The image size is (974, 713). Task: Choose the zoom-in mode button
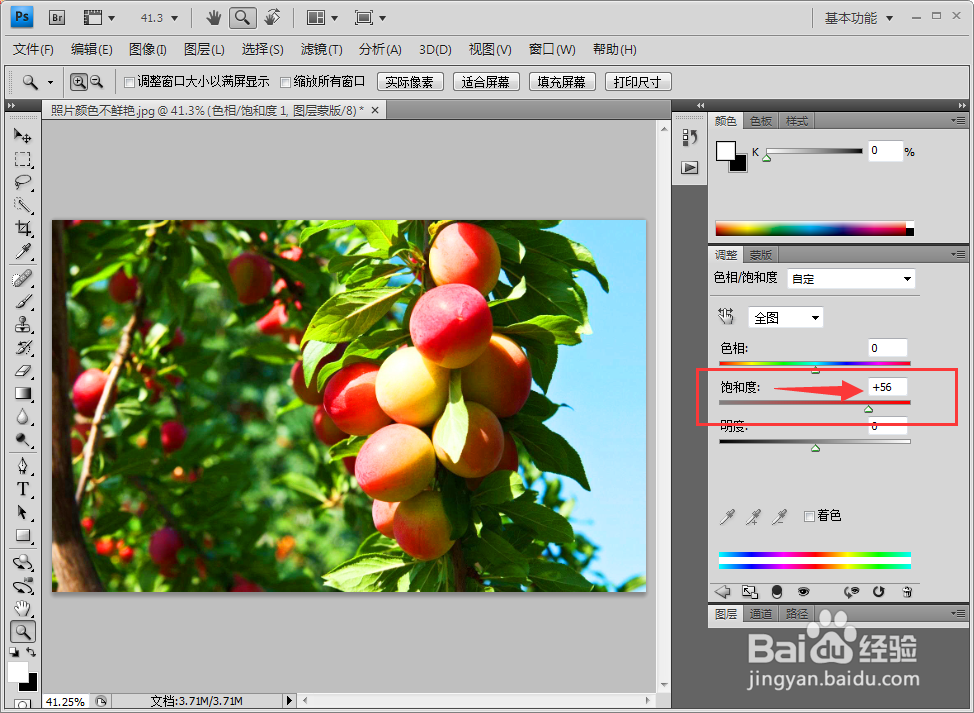[x=79, y=81]
